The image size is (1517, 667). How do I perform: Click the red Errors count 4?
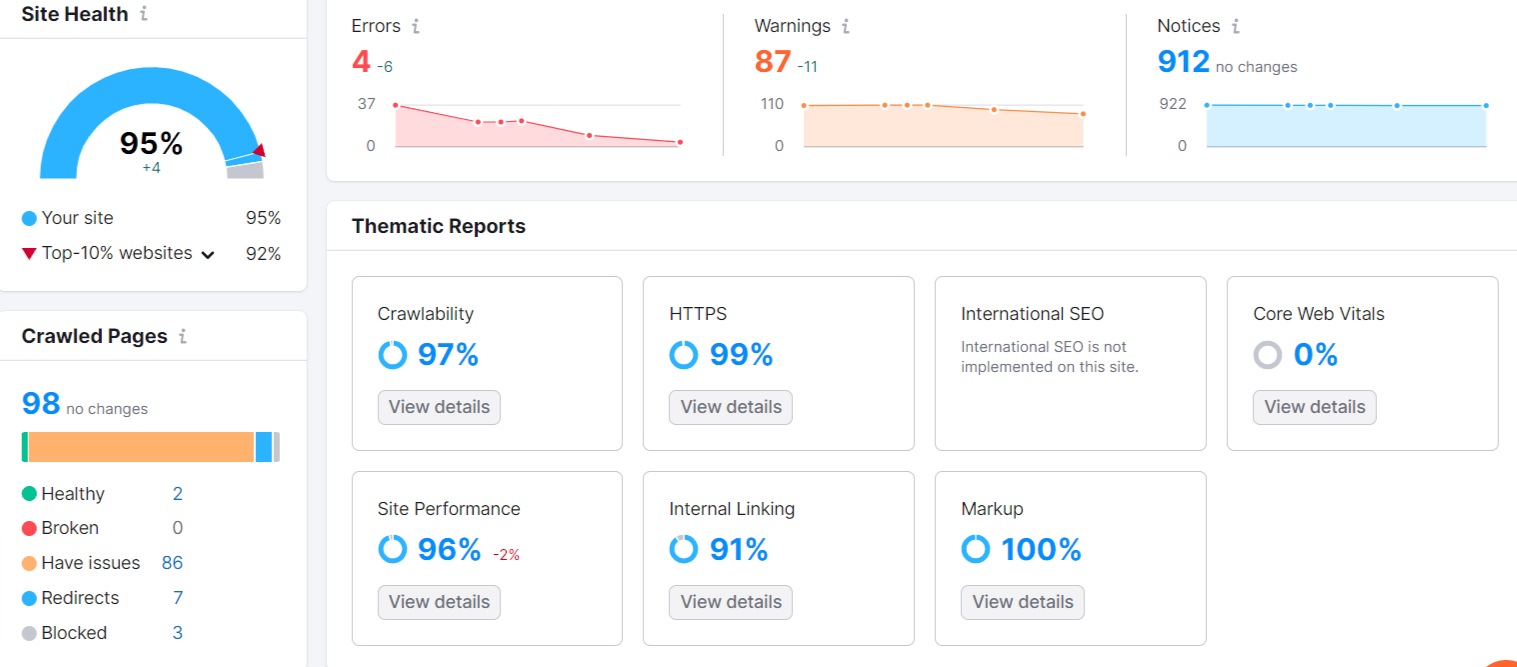[361, 62]
